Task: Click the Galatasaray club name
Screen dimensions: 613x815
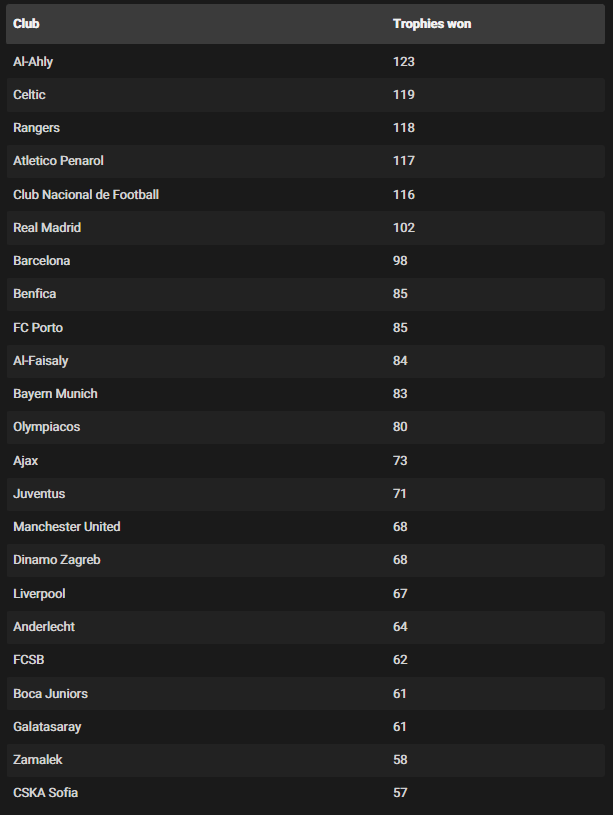Action: pos(47,727)
